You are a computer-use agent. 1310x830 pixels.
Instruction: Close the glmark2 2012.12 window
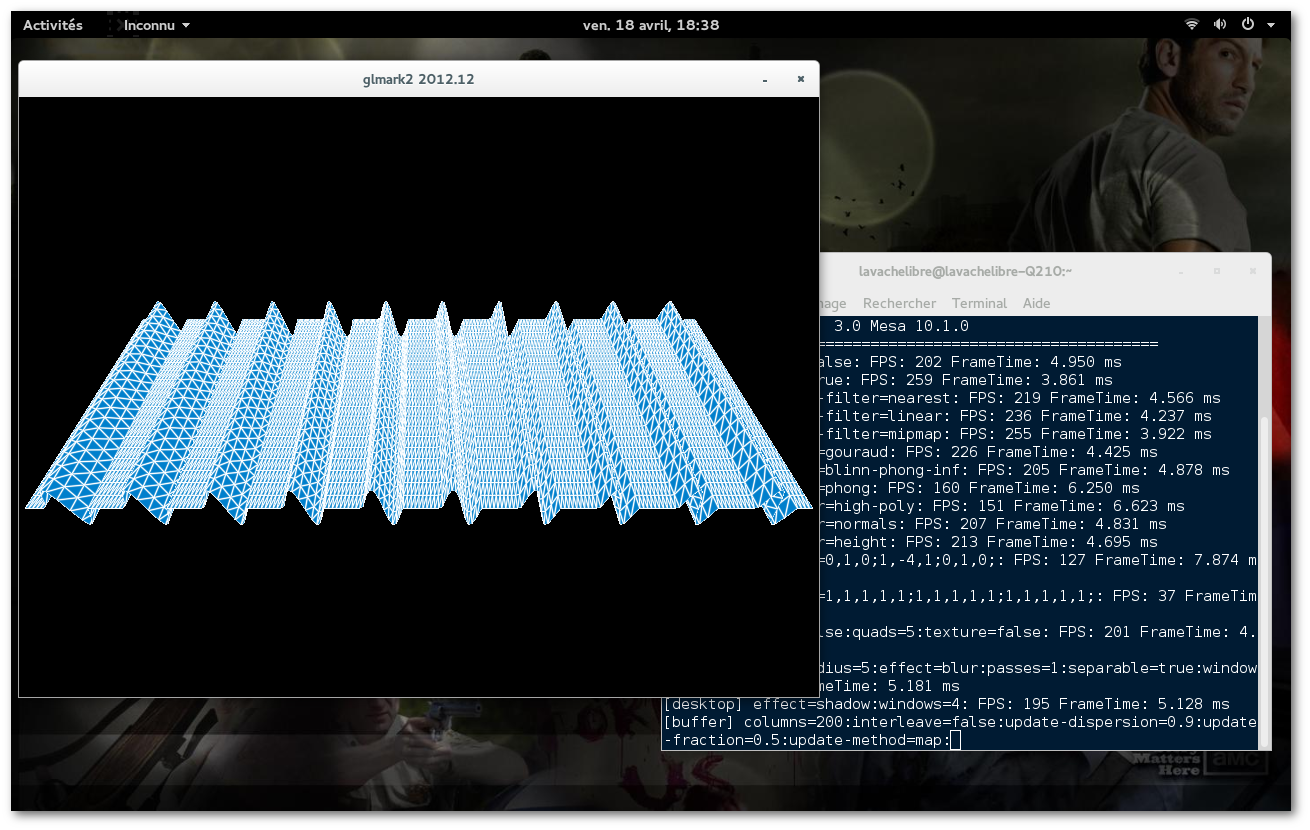click(800, 79)
